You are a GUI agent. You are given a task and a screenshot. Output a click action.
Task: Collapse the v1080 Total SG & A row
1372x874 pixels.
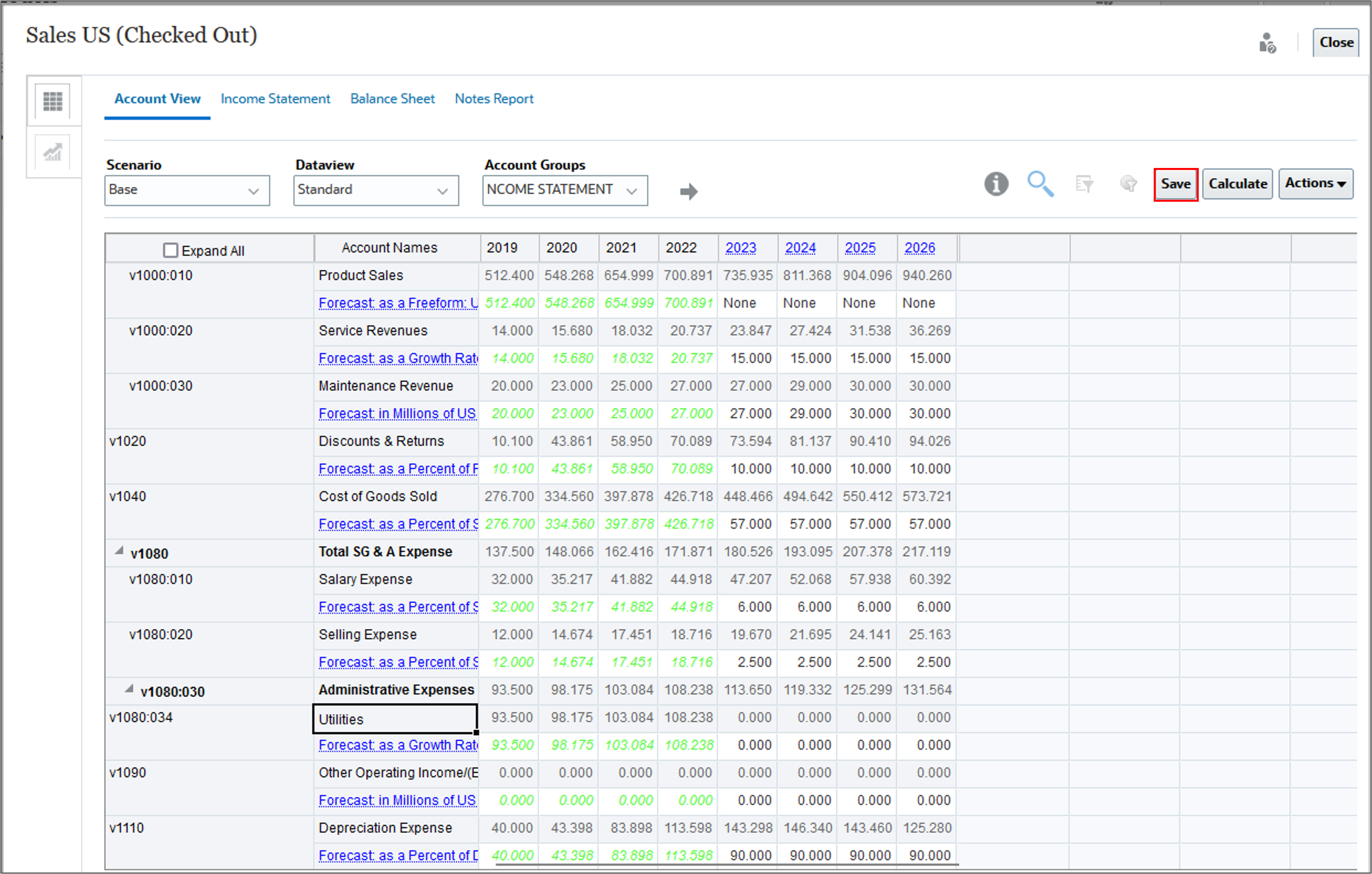(x=119, y=551)
